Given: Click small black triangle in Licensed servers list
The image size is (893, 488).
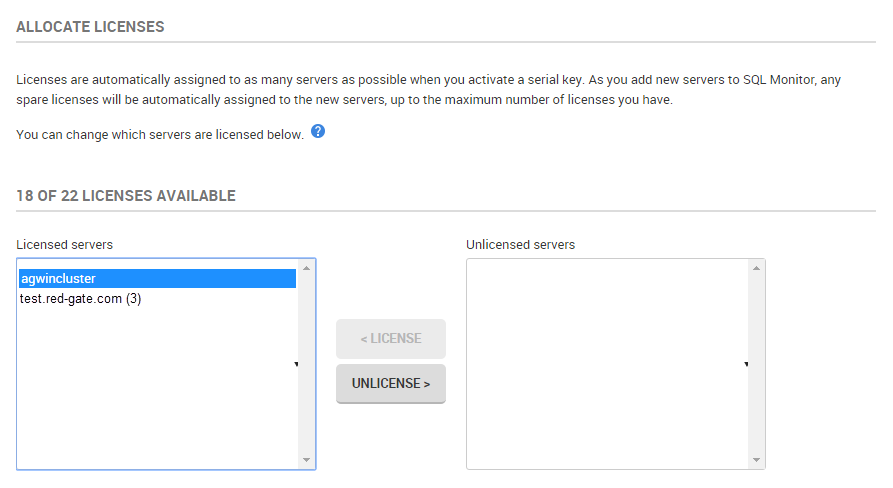Looking at the screenshot, I should 296,364.
